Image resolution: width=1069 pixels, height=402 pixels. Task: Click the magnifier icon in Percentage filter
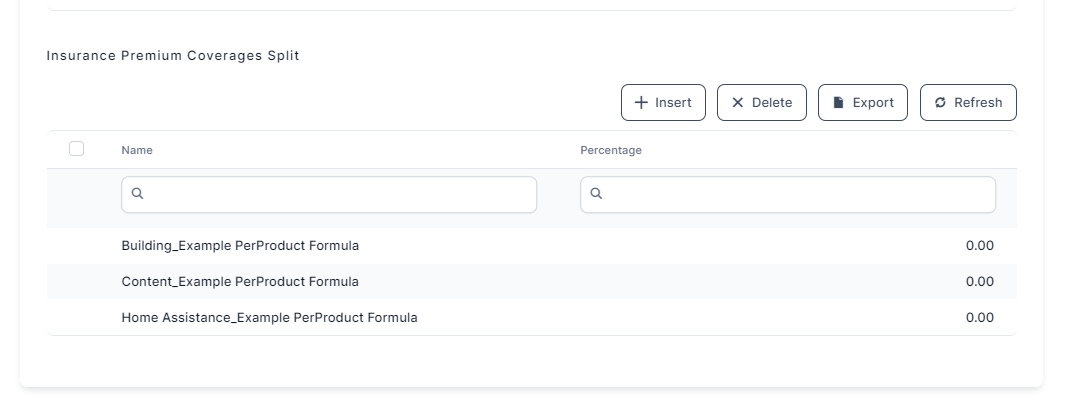pos(596,194)
